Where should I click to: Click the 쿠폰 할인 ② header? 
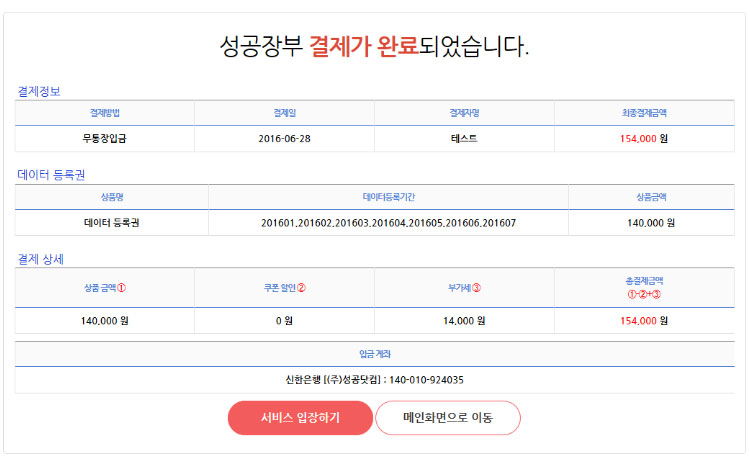285,288
